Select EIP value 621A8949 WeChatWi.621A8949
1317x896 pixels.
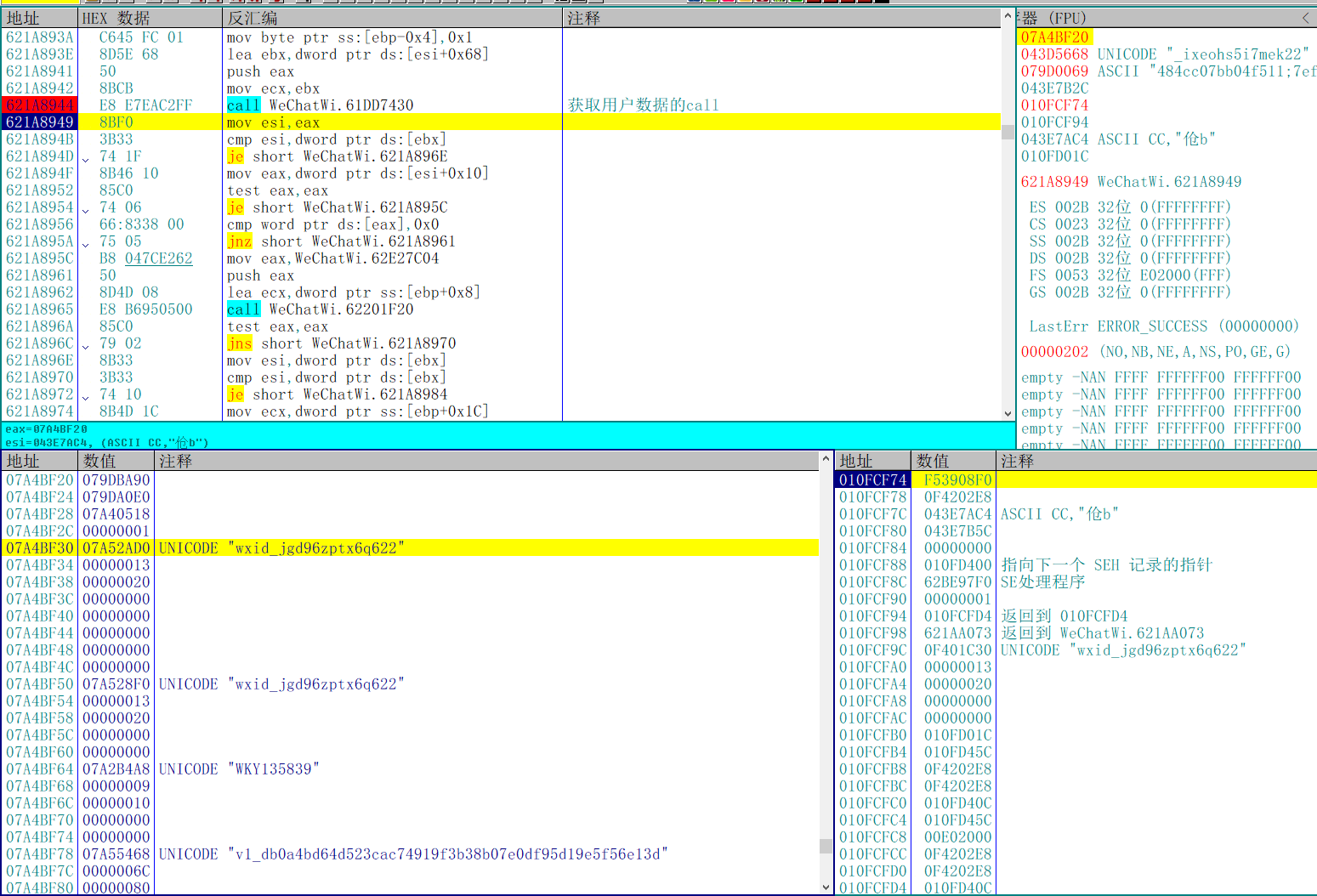point(1131,182)
